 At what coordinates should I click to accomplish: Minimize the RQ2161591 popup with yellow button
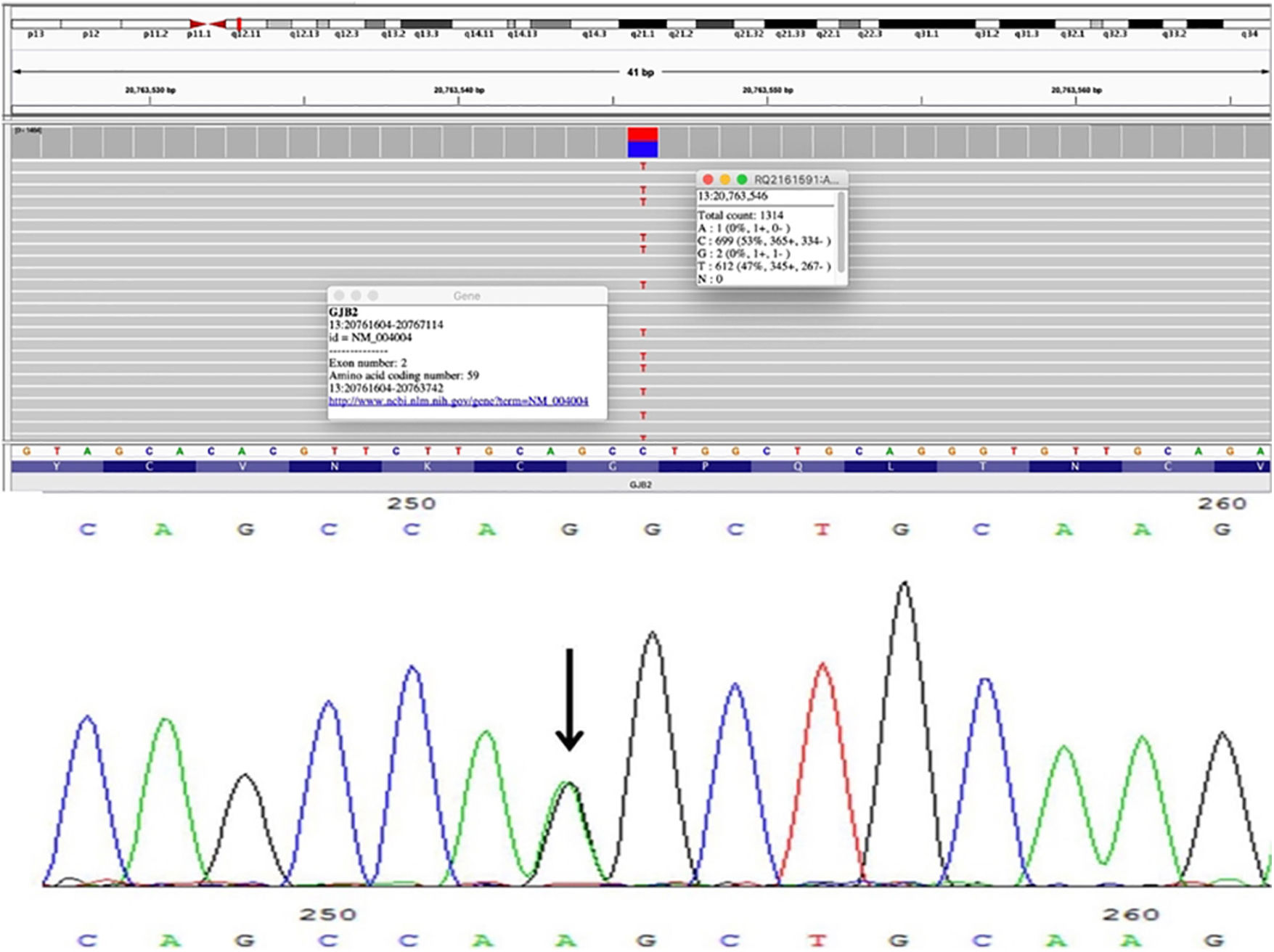coord(724,179)
